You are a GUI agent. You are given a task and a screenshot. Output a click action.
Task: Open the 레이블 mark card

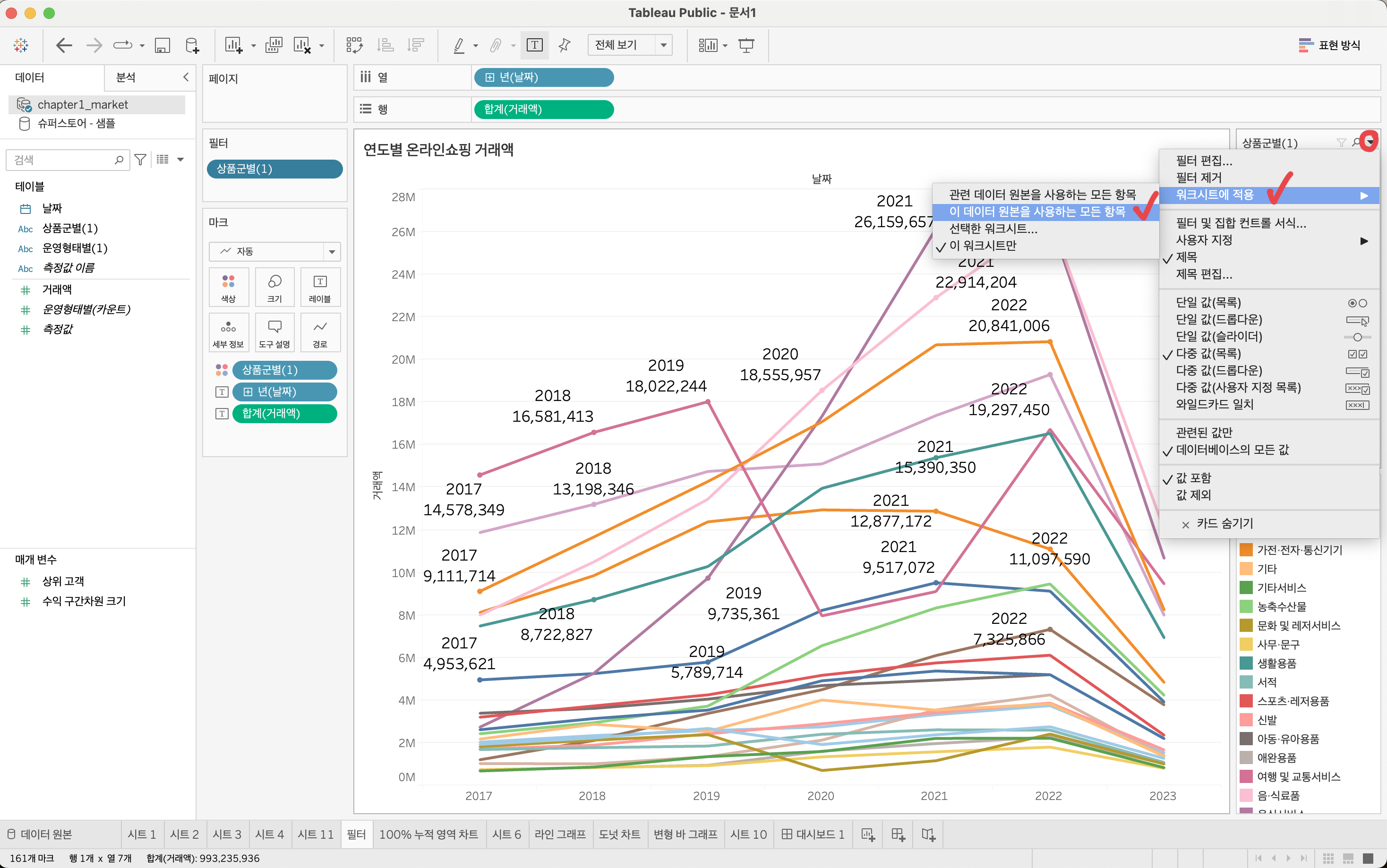[320, 287]
